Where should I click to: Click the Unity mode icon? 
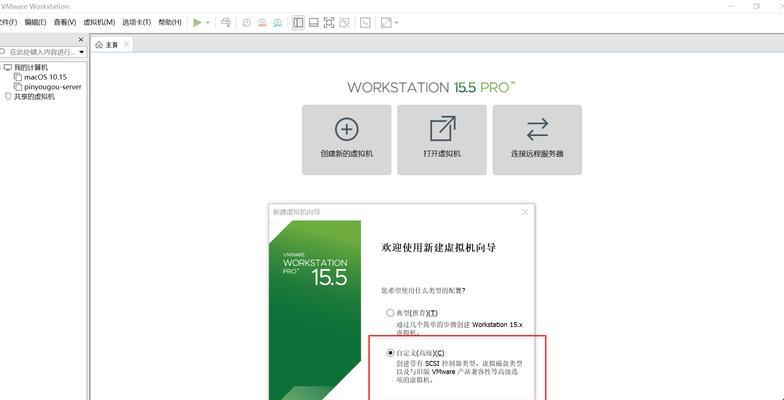tap(344, 22)
